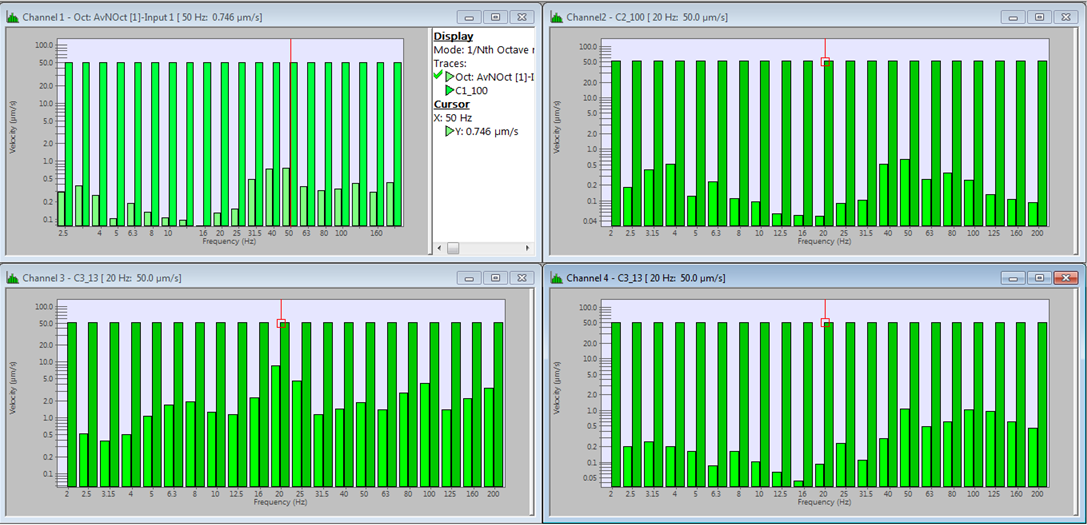Select the Cursor heading in side panel

pos(451,104)
